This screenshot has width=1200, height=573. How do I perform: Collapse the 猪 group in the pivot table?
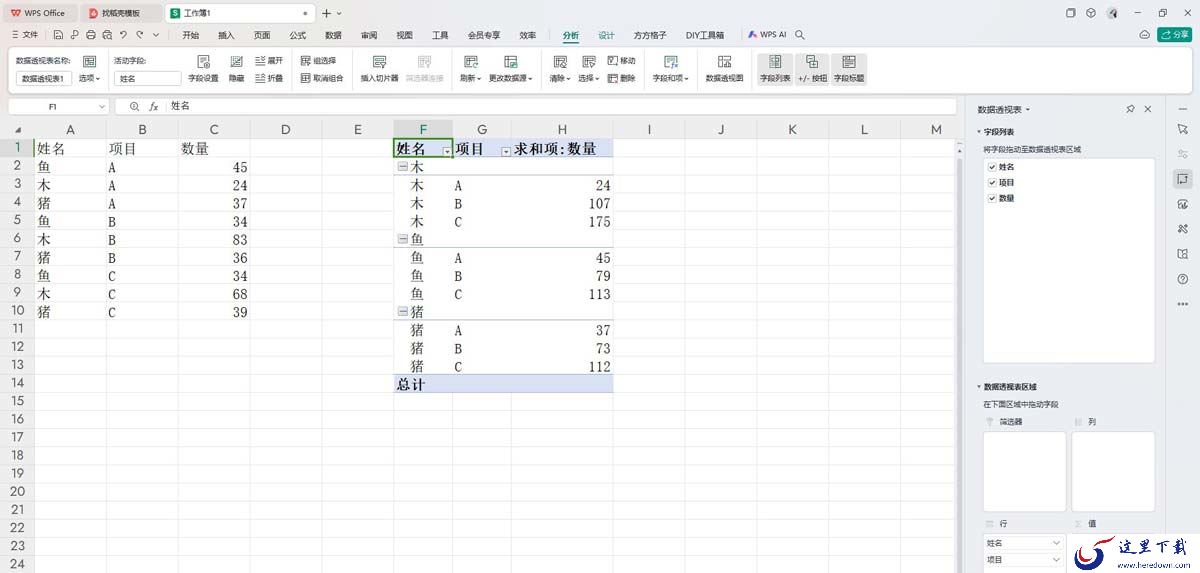tap(403, 312)
